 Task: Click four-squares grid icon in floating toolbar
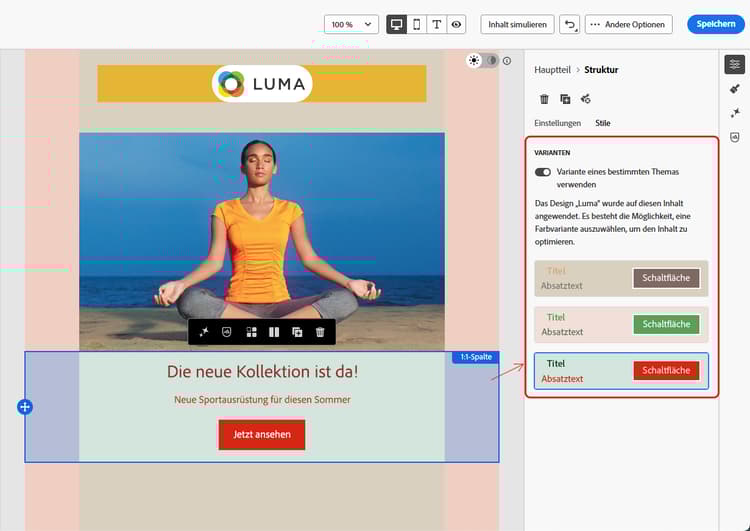[x=251, y=332]
